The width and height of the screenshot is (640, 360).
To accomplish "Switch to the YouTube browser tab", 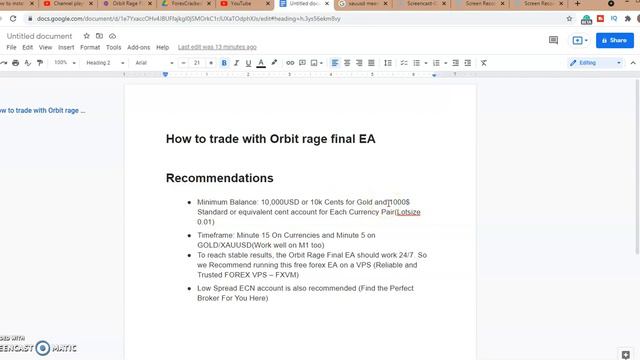I will [245, 4].
